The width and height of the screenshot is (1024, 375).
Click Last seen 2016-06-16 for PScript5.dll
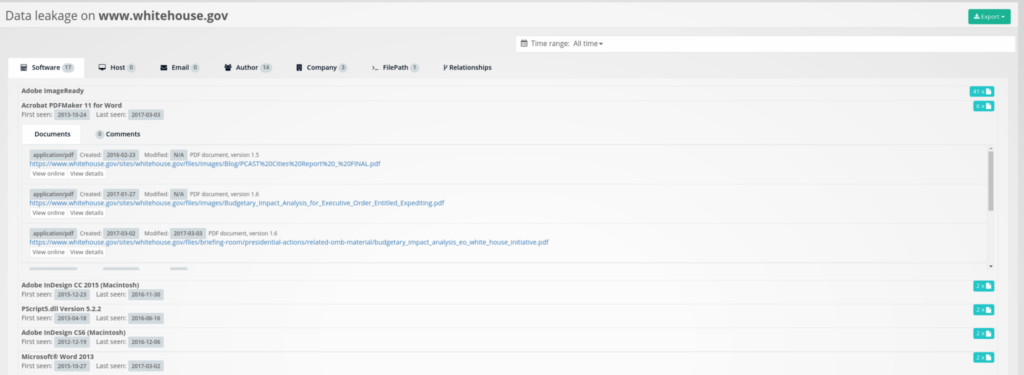pyautogui.click(x=146, y=318)
